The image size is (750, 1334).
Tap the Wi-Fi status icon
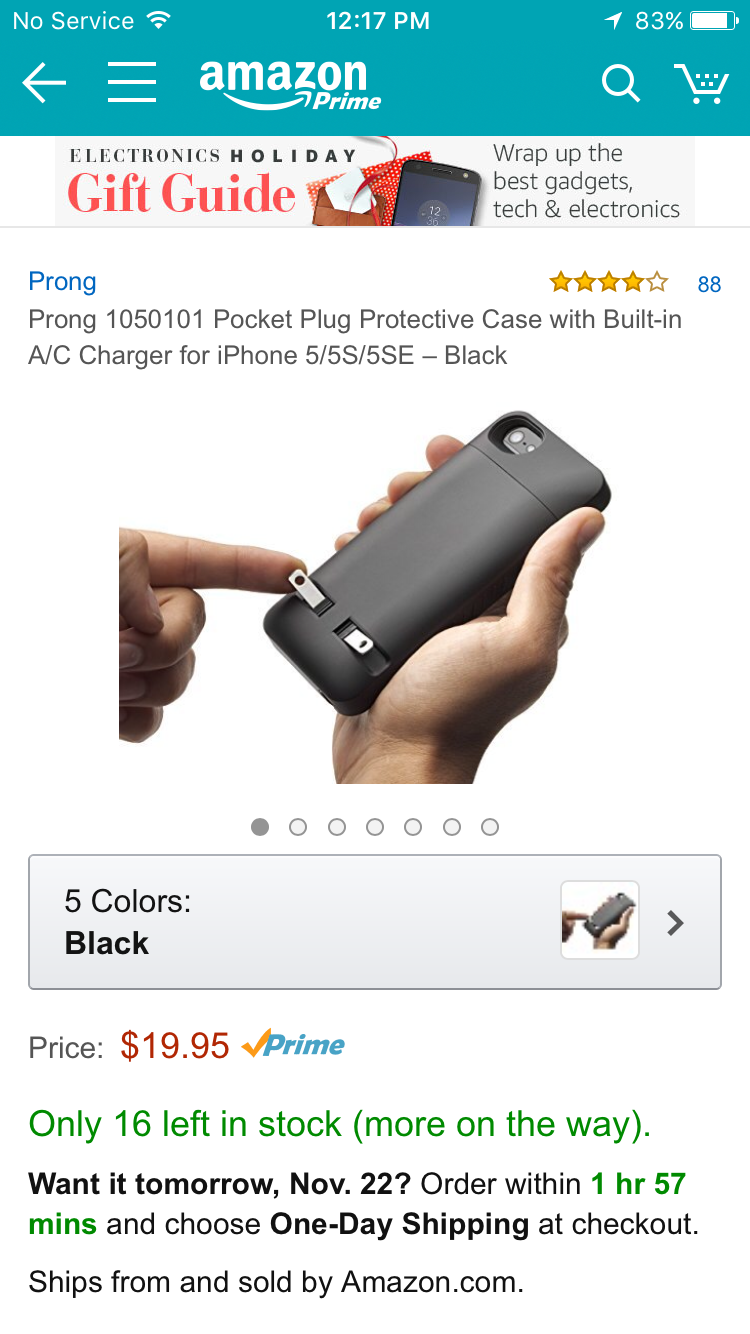tap(158, 20)
